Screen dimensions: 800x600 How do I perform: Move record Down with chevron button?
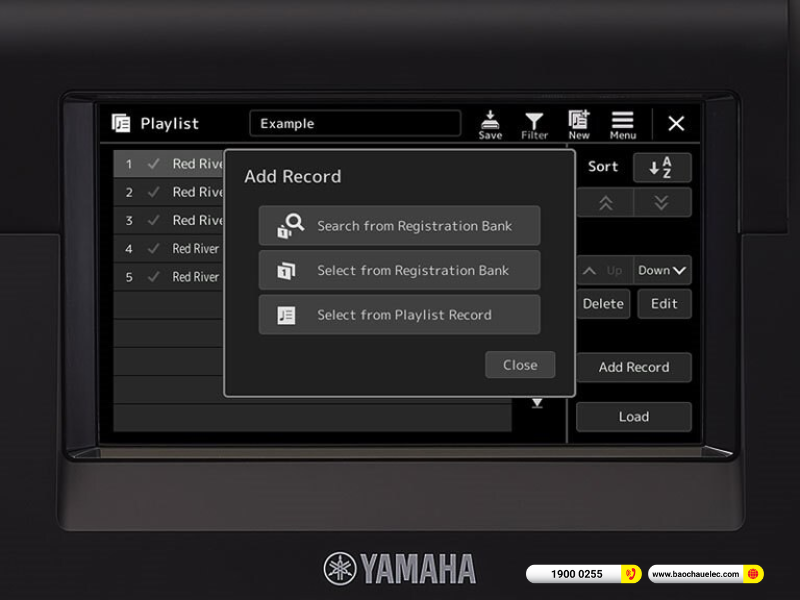pos(662,270)
